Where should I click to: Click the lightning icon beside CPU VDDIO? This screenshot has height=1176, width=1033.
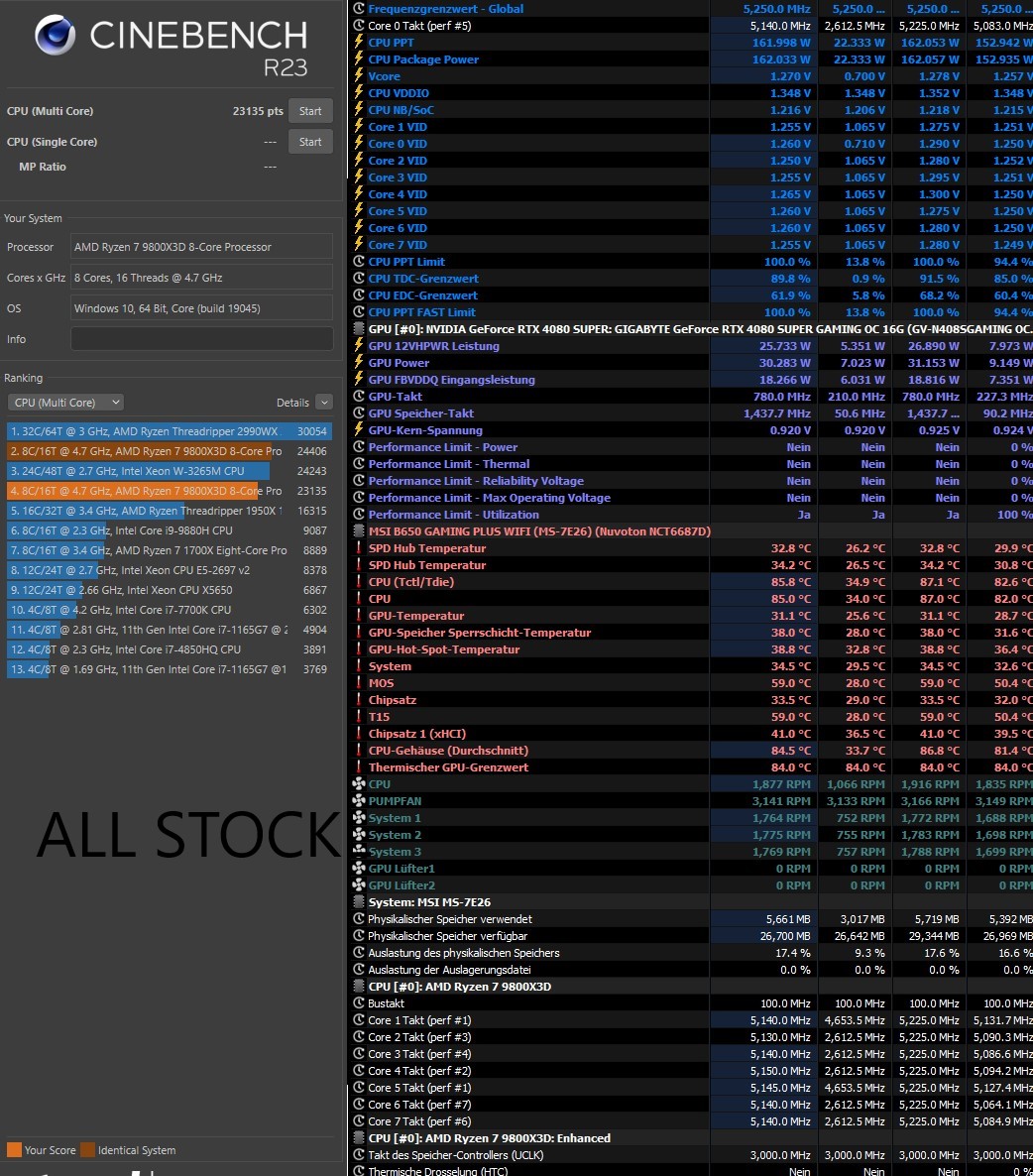(x=359, y=93)
